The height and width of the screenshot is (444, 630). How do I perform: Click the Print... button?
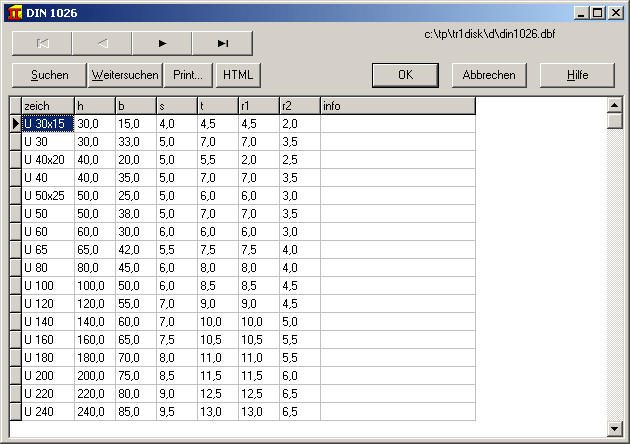pyautogui.click(x=188, y=75)
